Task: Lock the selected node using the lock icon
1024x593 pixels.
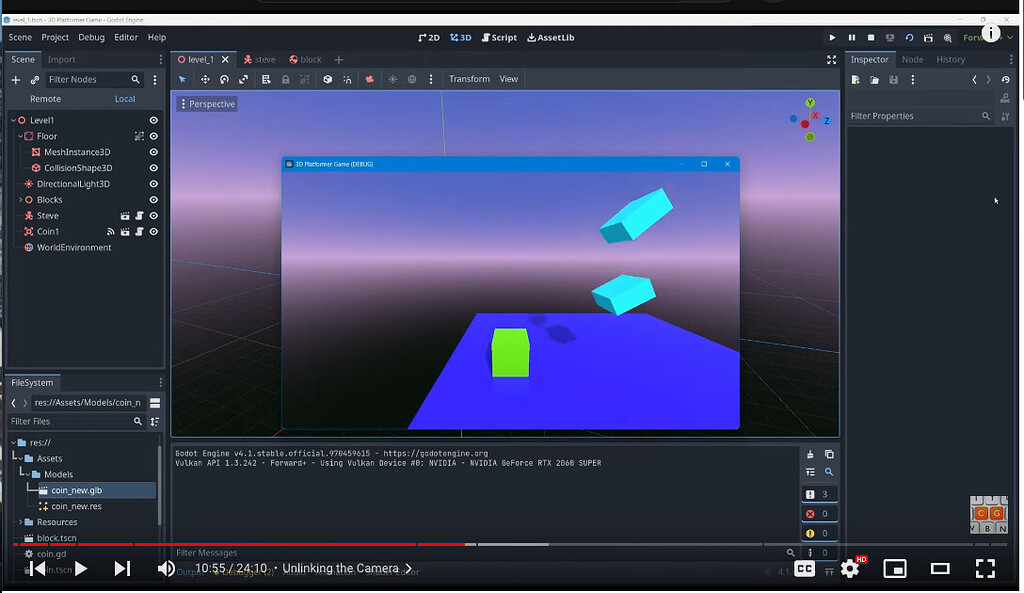Action: [x=284, y=79]
